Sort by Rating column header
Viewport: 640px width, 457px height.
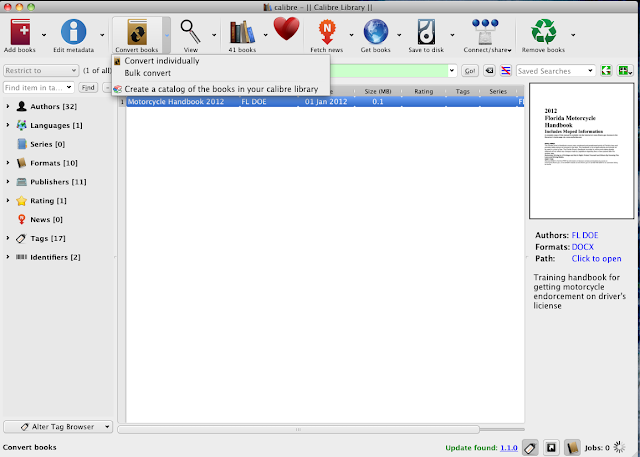[x=423, y=91]
